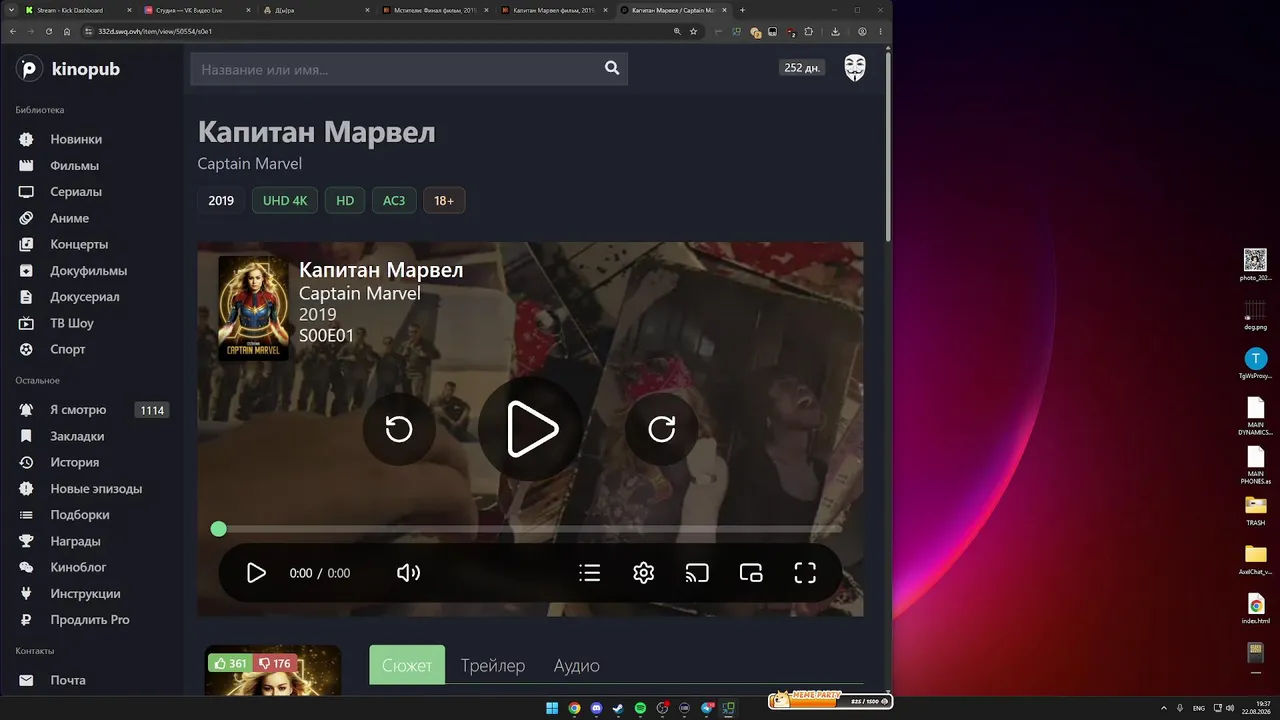This screenshot has height=720, width=1280.
Task: Reload the page in the browser
Action: [x=49, y=31]
